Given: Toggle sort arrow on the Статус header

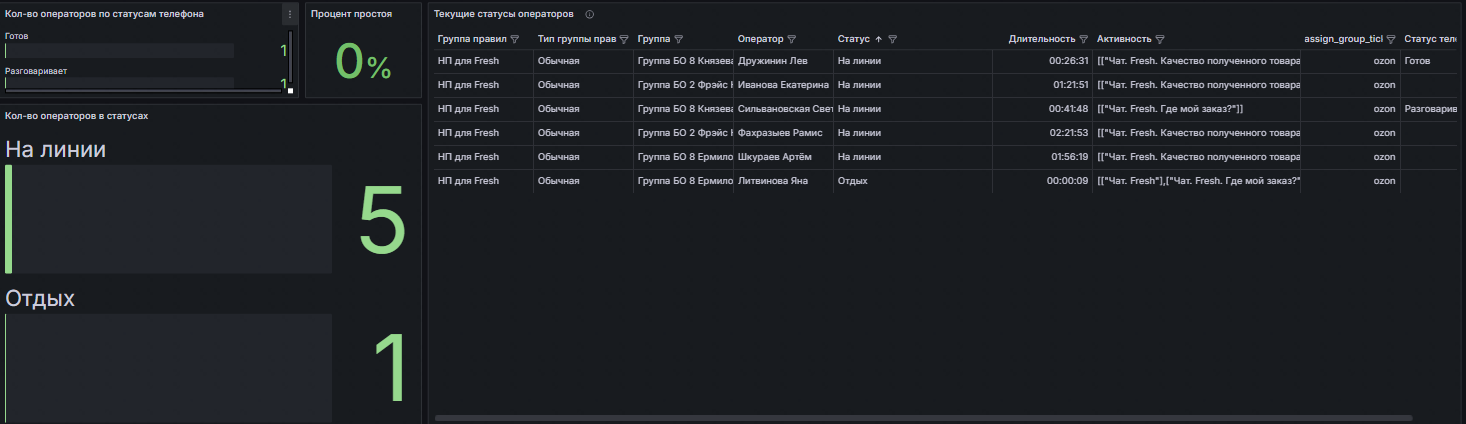Looking at the screenshot, I should (878, 39).
